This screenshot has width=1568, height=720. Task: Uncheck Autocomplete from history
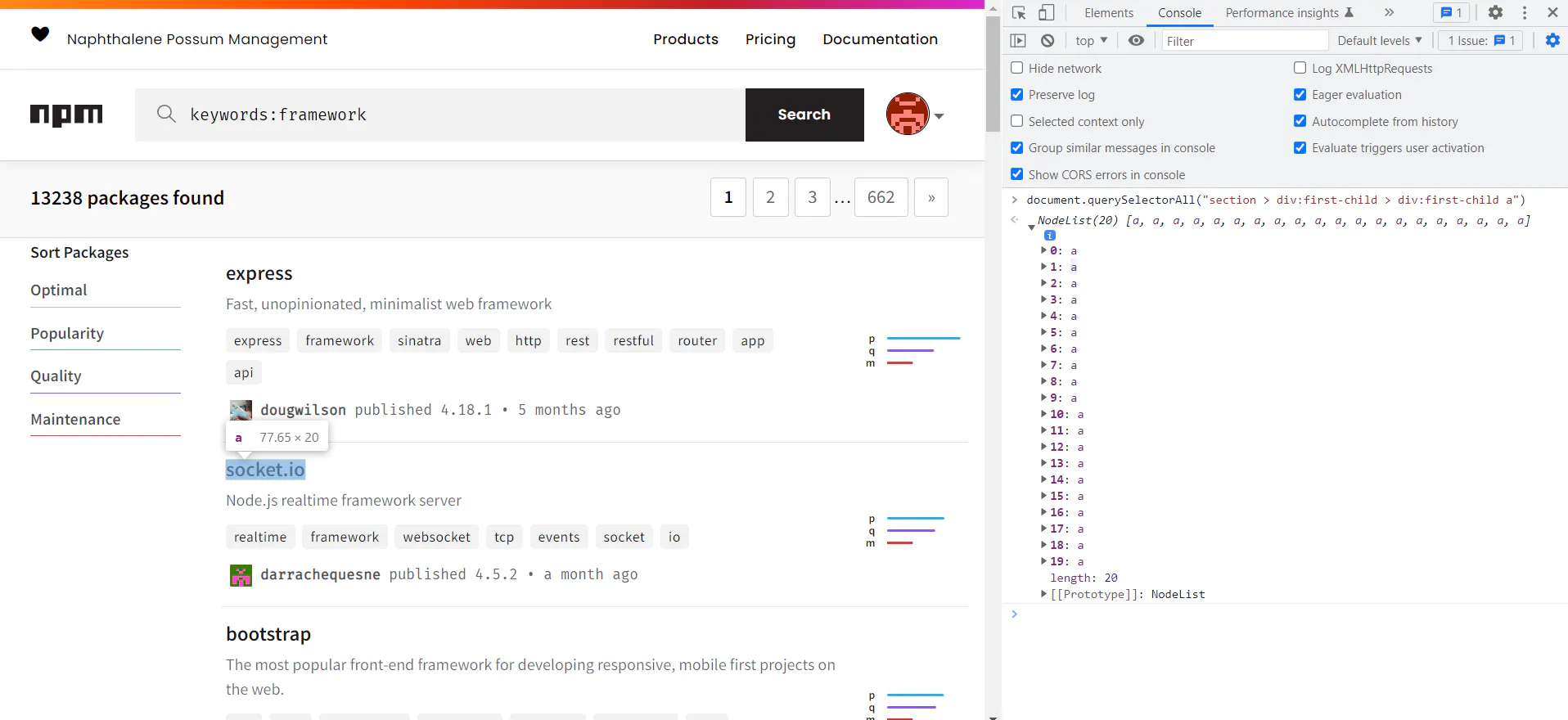point(1300,121)
